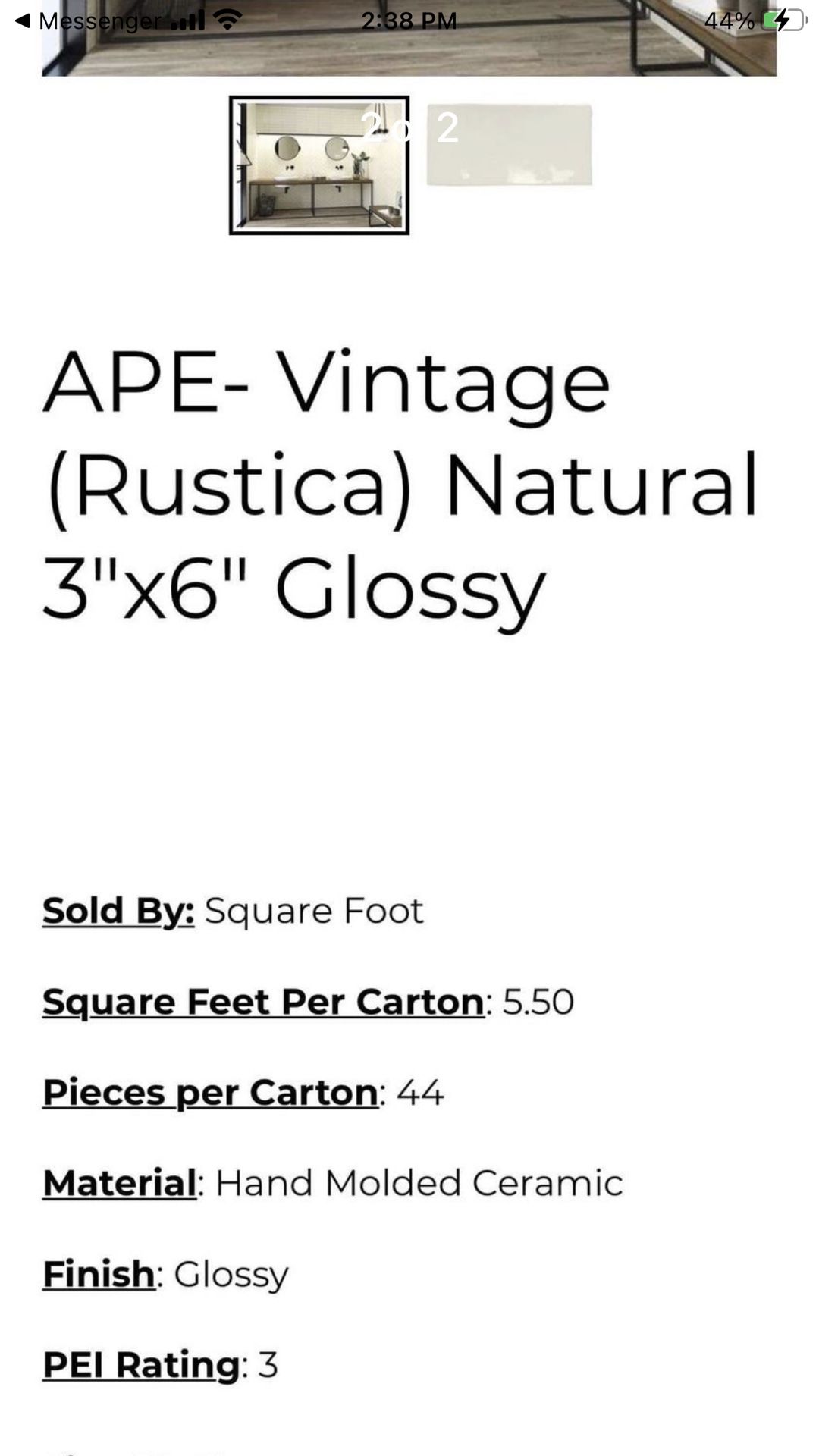Tap the "PEI Rating" underlined label
This screenshot has width=819, height=1456.
point(141,1365)
